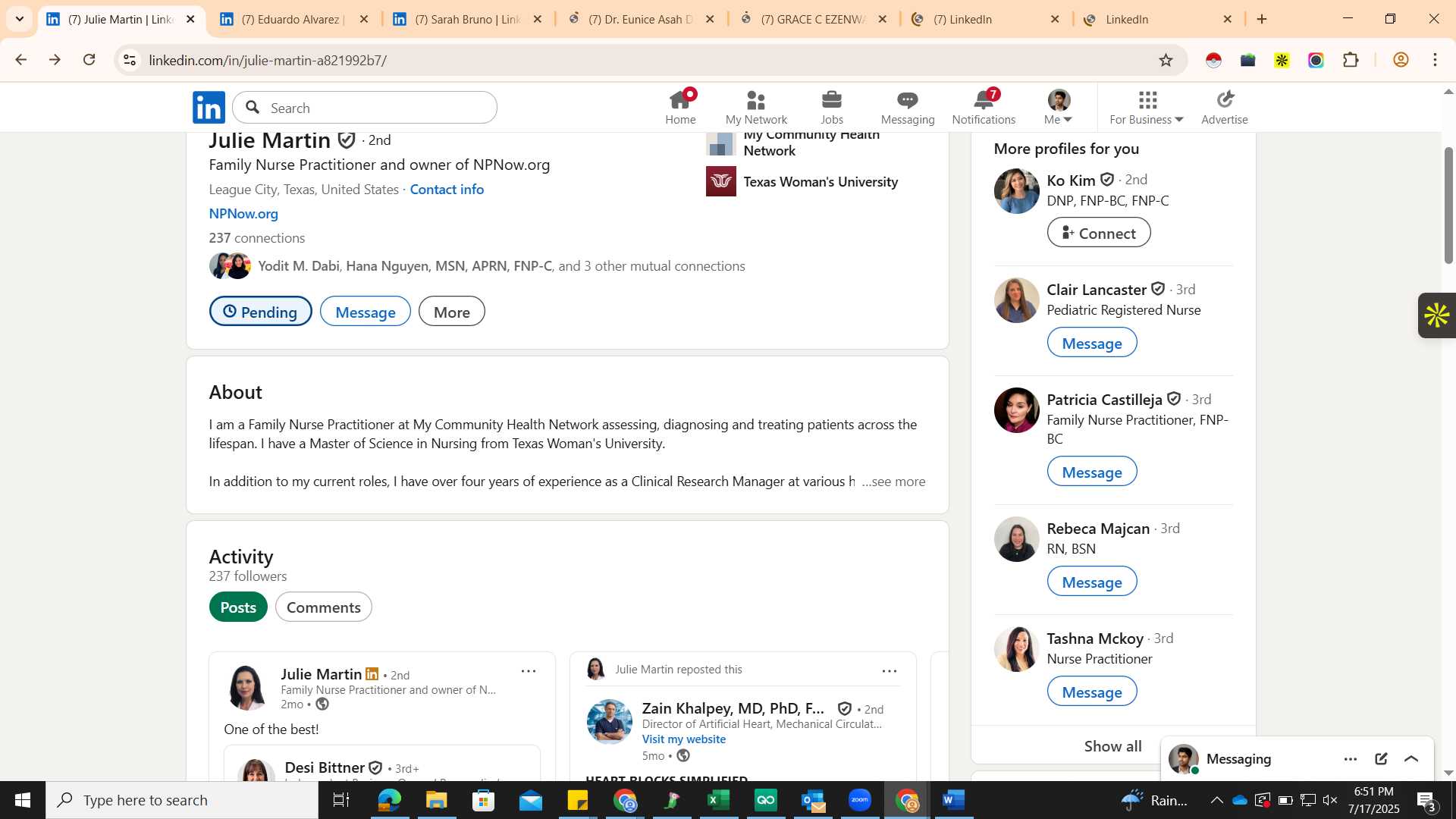Open File Explorer from taskbar

click(x=436, y=800)
